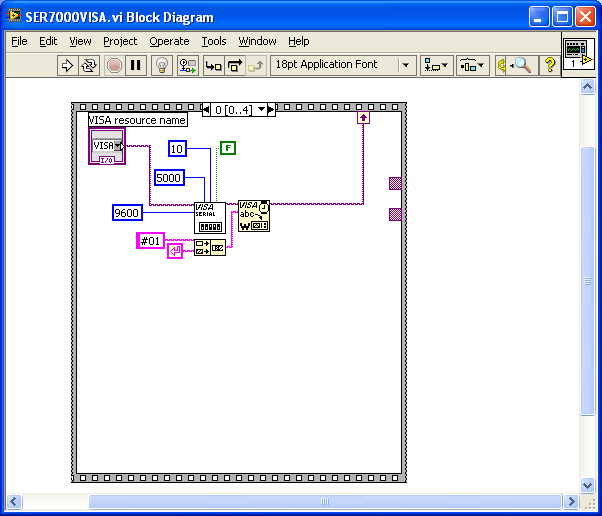Go to next sequence frame
Image resolution: width=602 pixels, height=516 pixels.
tap(271, 110)
